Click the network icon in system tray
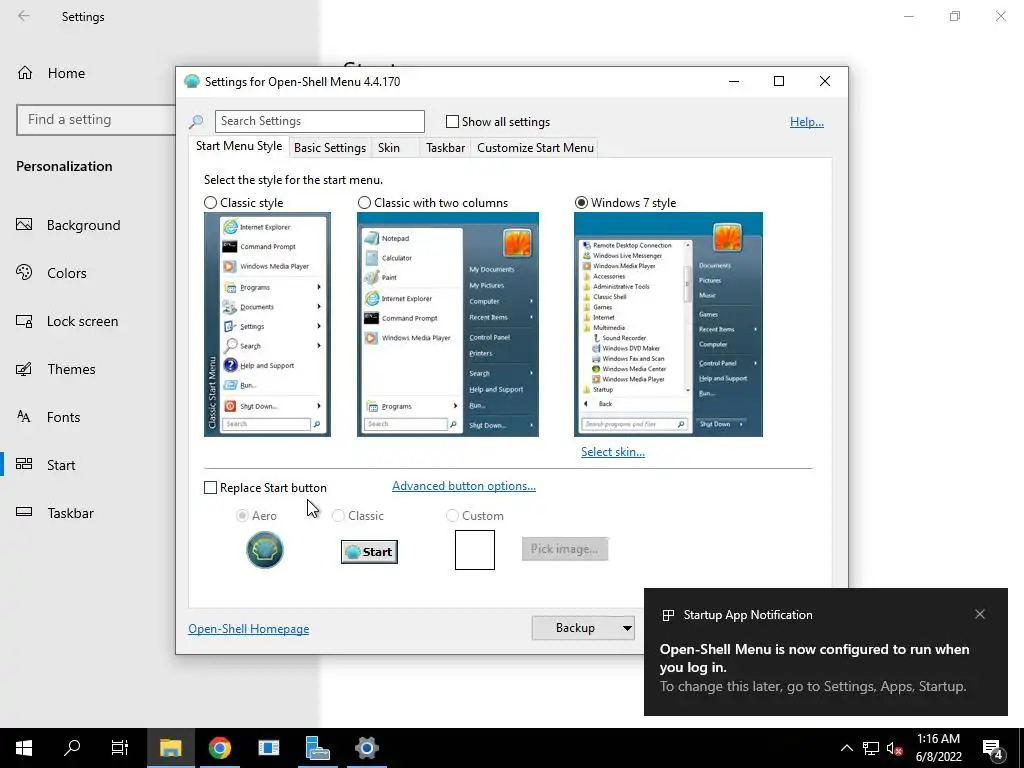The image size is (1024, 768). [871, 748]
